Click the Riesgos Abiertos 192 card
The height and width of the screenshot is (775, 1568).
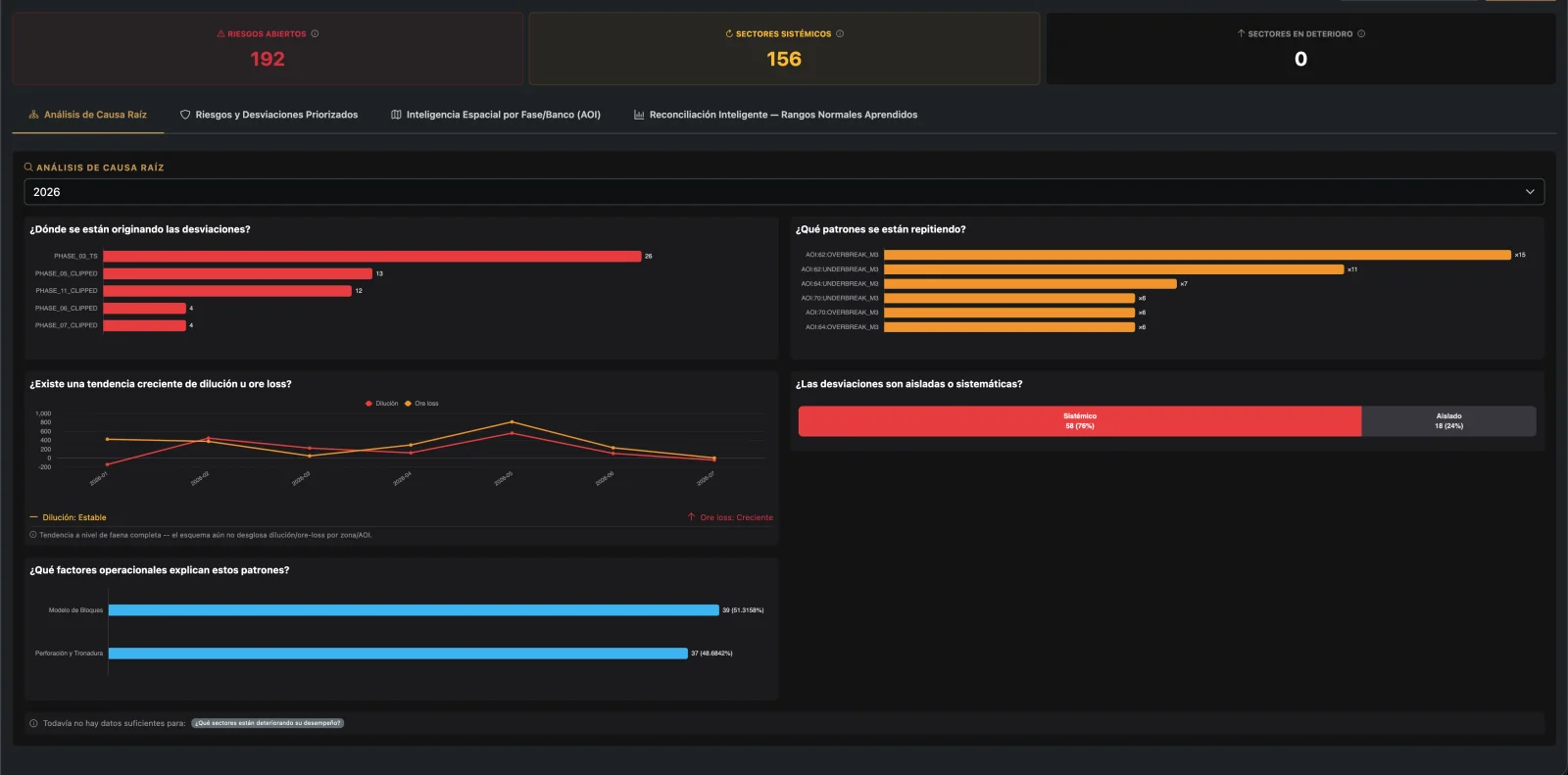[268, 49]
